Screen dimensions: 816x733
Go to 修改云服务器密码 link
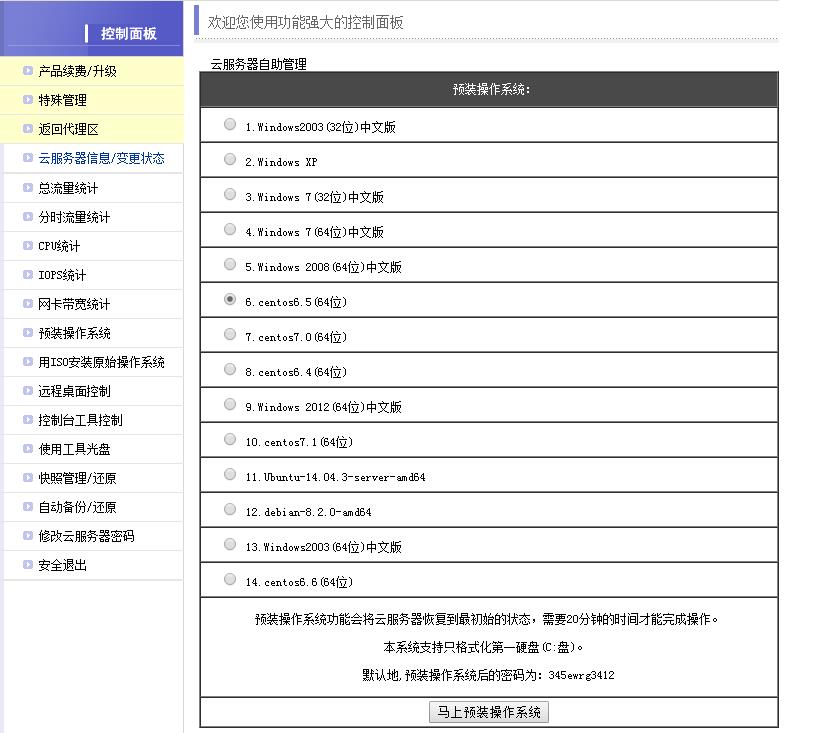coord(86,536)
